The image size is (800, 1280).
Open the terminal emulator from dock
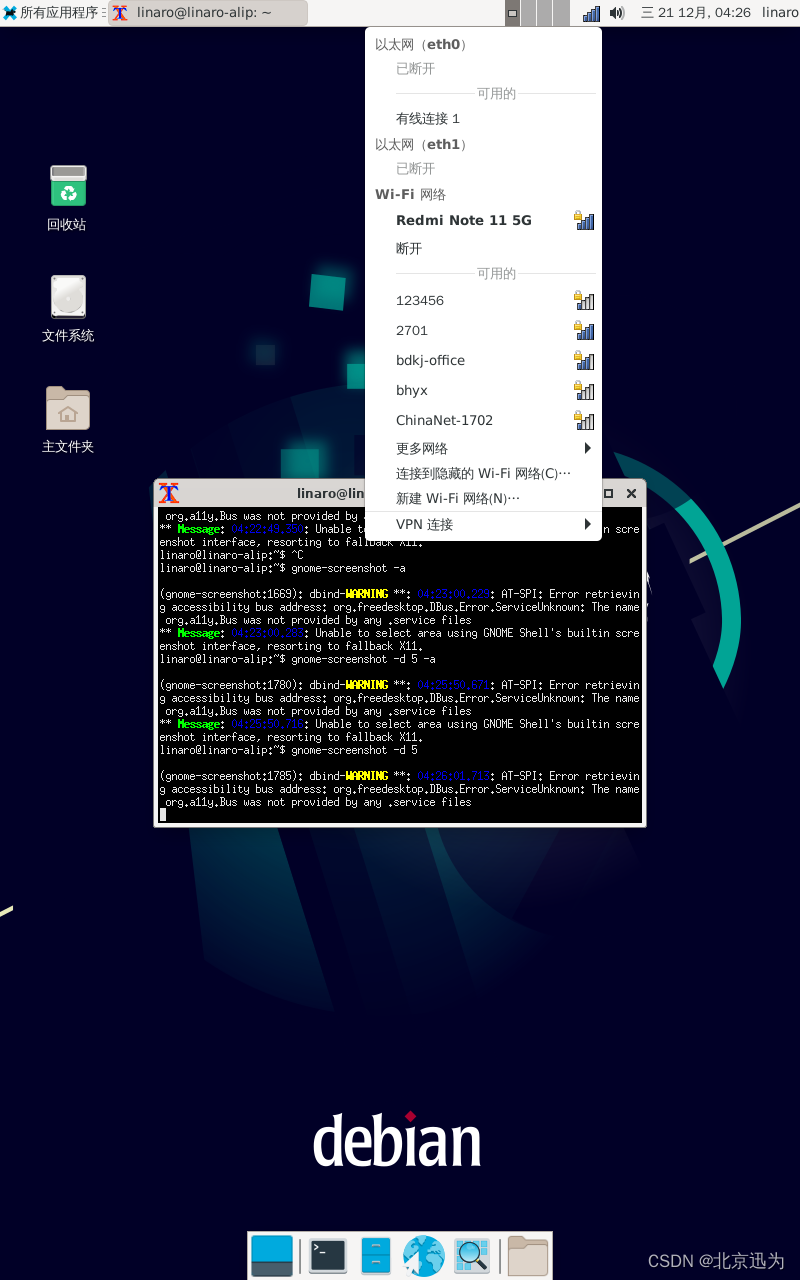pyautogui.click(x=328, y=1255)
